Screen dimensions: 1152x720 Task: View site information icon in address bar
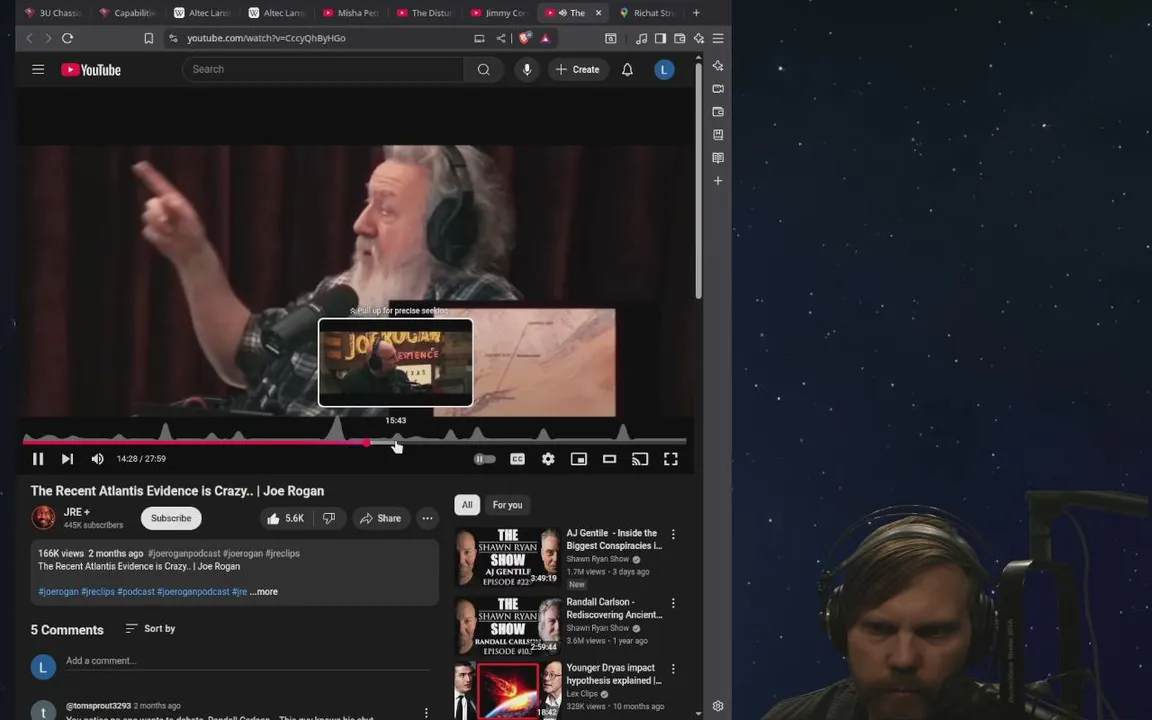[173, 38]
